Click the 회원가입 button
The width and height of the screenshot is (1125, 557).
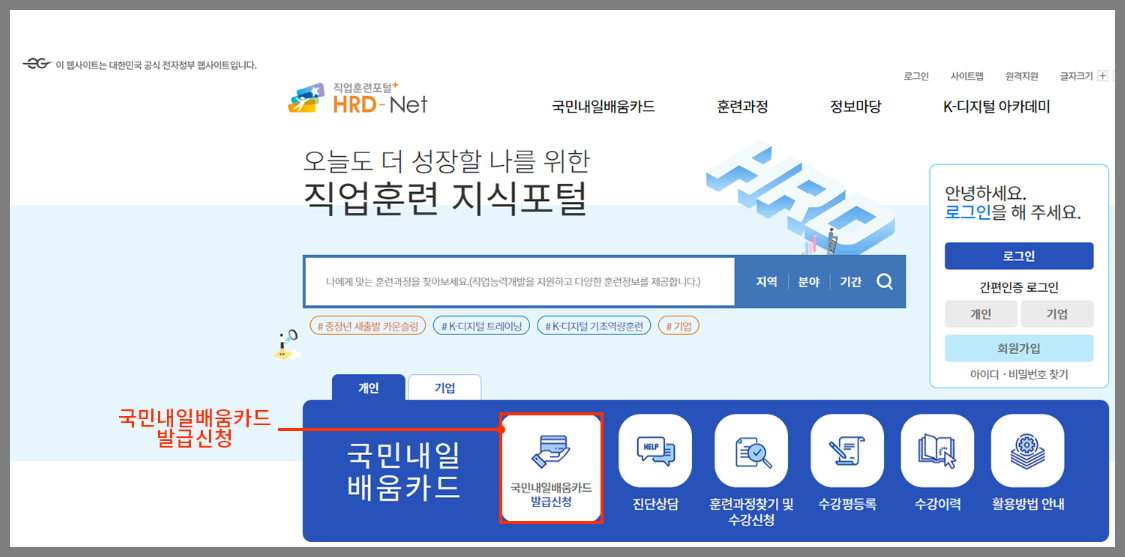[x=1019, y=348]
